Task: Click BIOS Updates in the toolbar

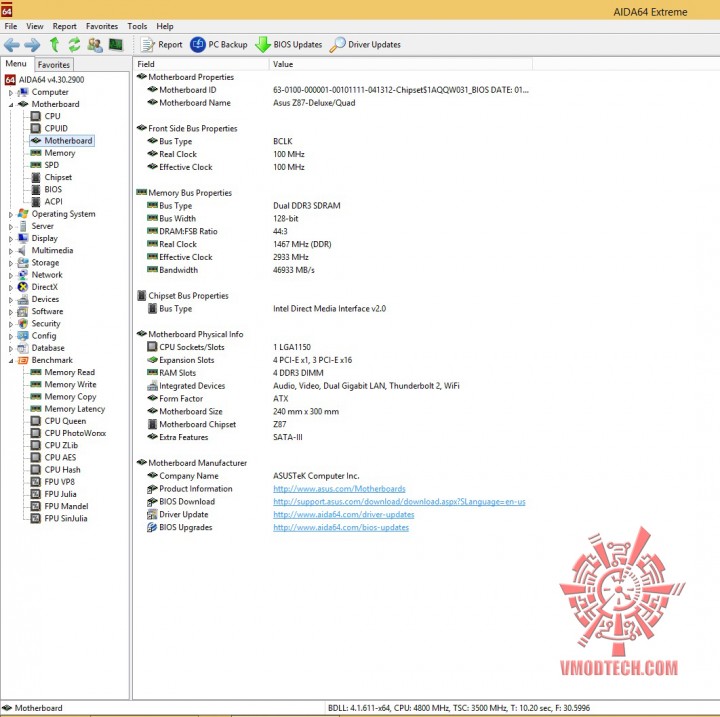Action: pos(289,45)
